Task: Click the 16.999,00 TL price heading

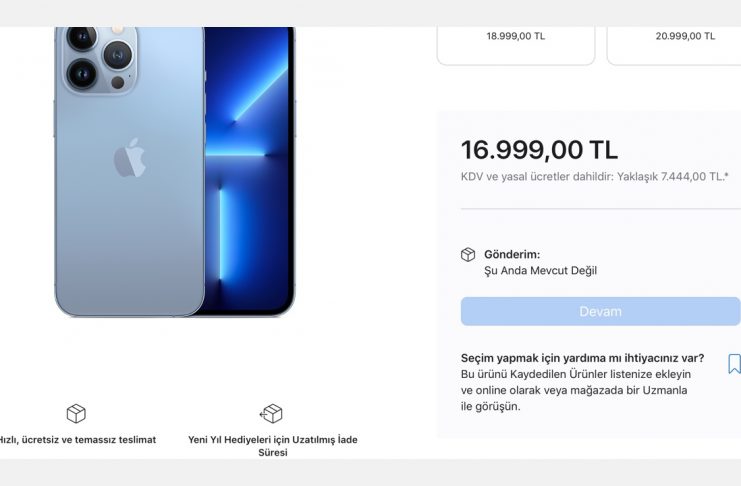Action: tap(539, 150)
